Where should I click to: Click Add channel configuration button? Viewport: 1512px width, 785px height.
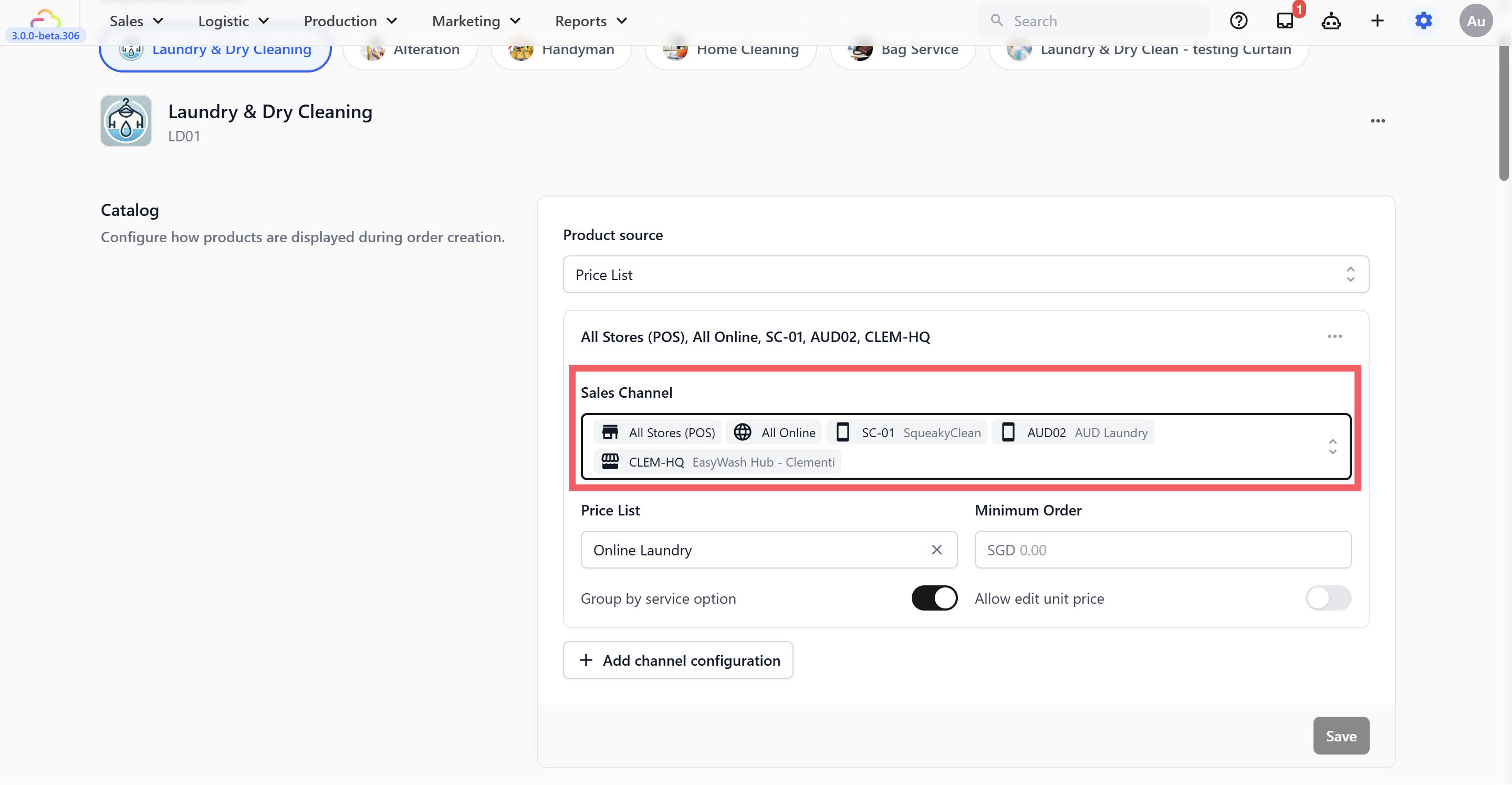pyautogui.click(x=678, y=660)
